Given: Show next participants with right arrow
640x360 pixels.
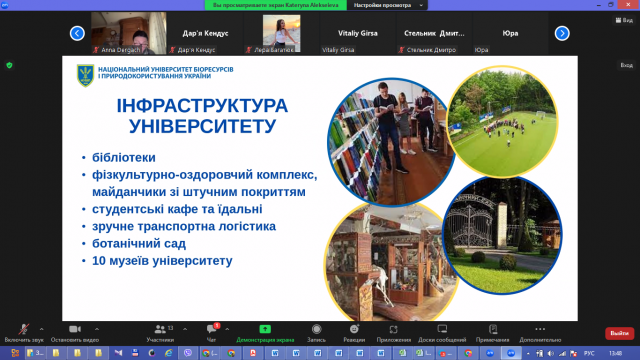Looking at the screenshot, I should [x=562, y=33].
